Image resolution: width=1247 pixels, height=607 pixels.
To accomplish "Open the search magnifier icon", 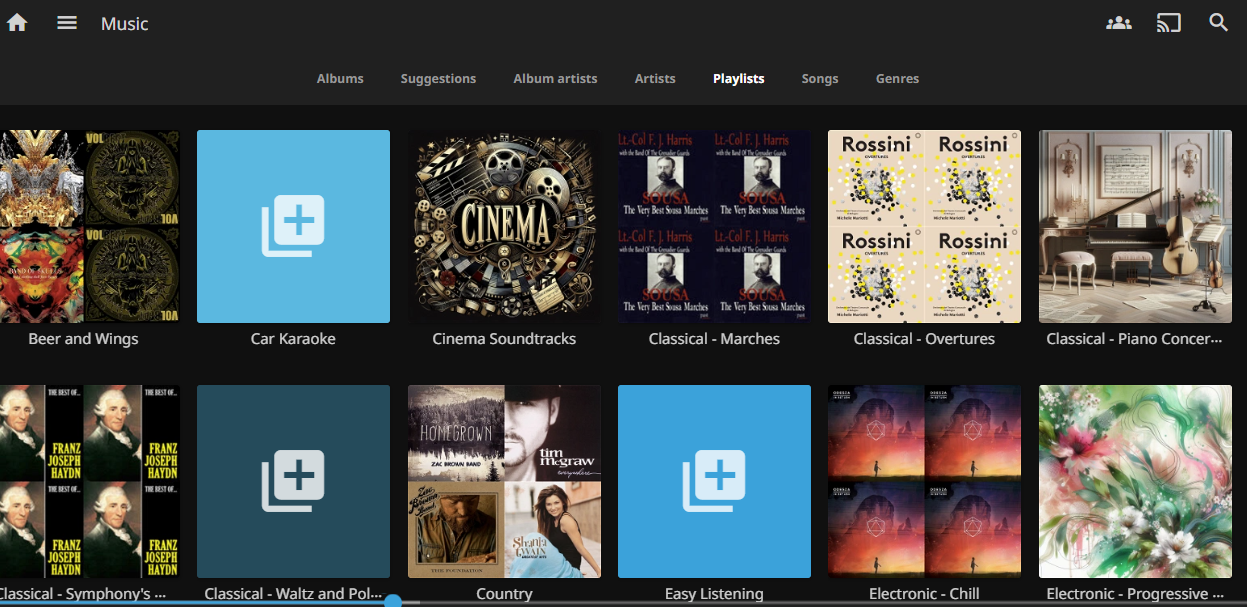I will point(1218,23).
